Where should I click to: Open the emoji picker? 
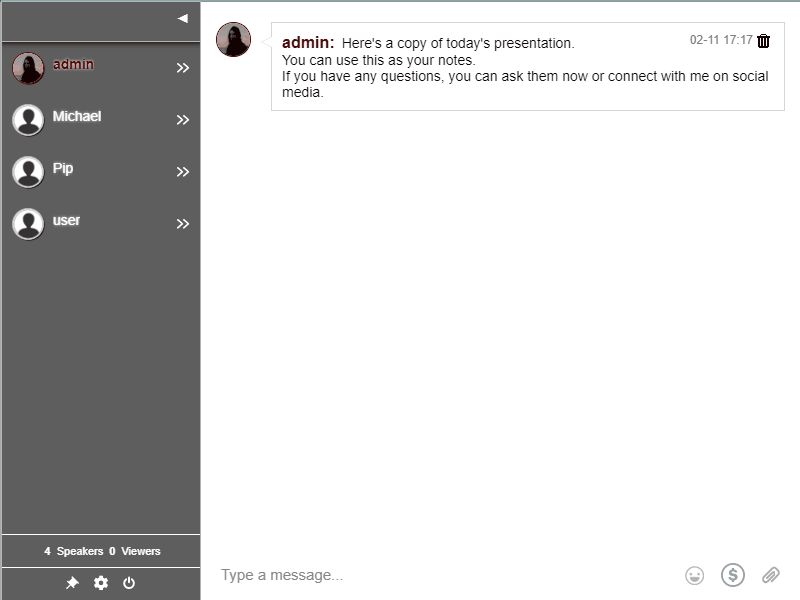(x=694, y=575)
